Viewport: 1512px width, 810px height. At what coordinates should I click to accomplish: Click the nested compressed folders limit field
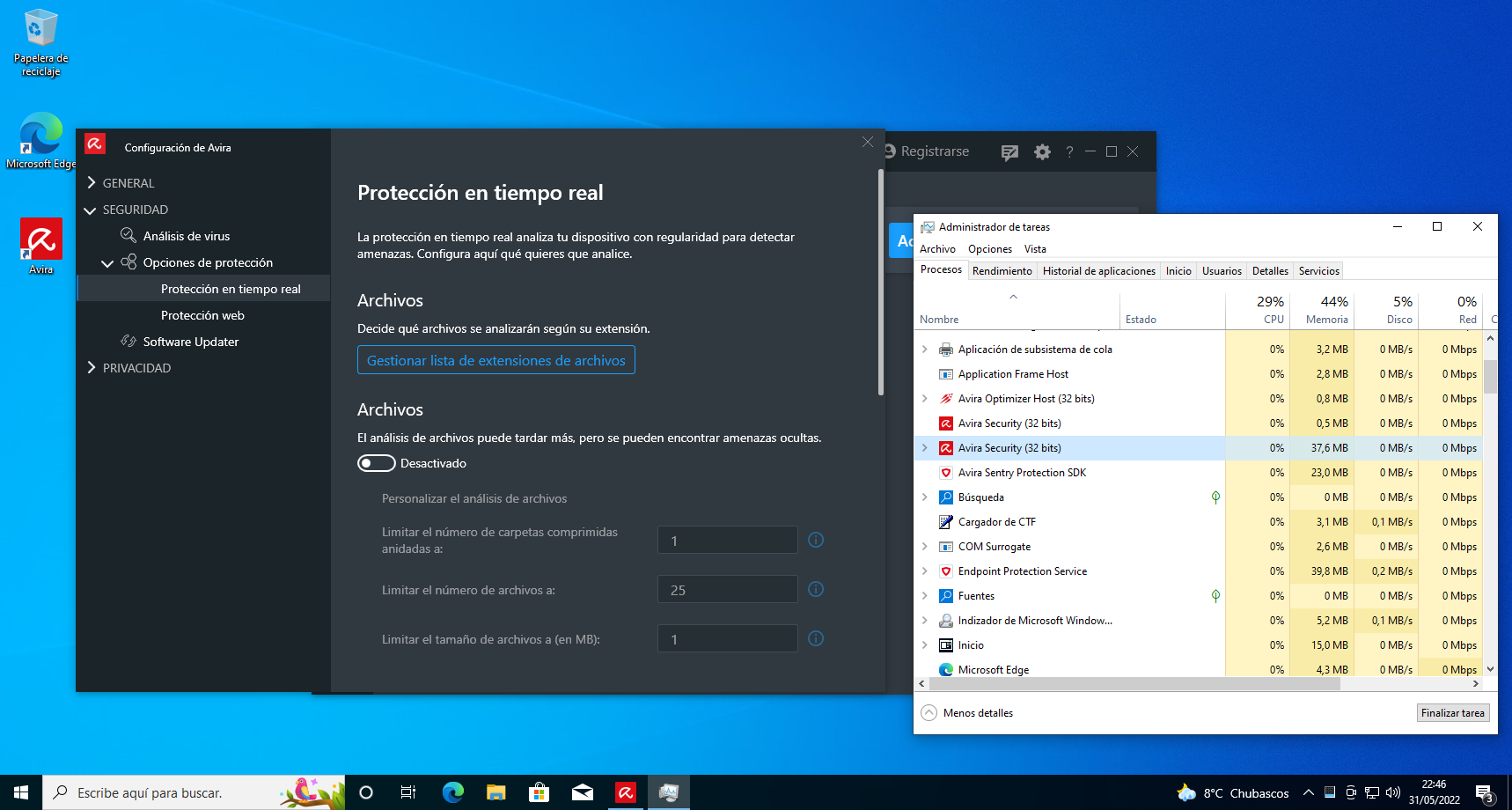click(728, 540)
